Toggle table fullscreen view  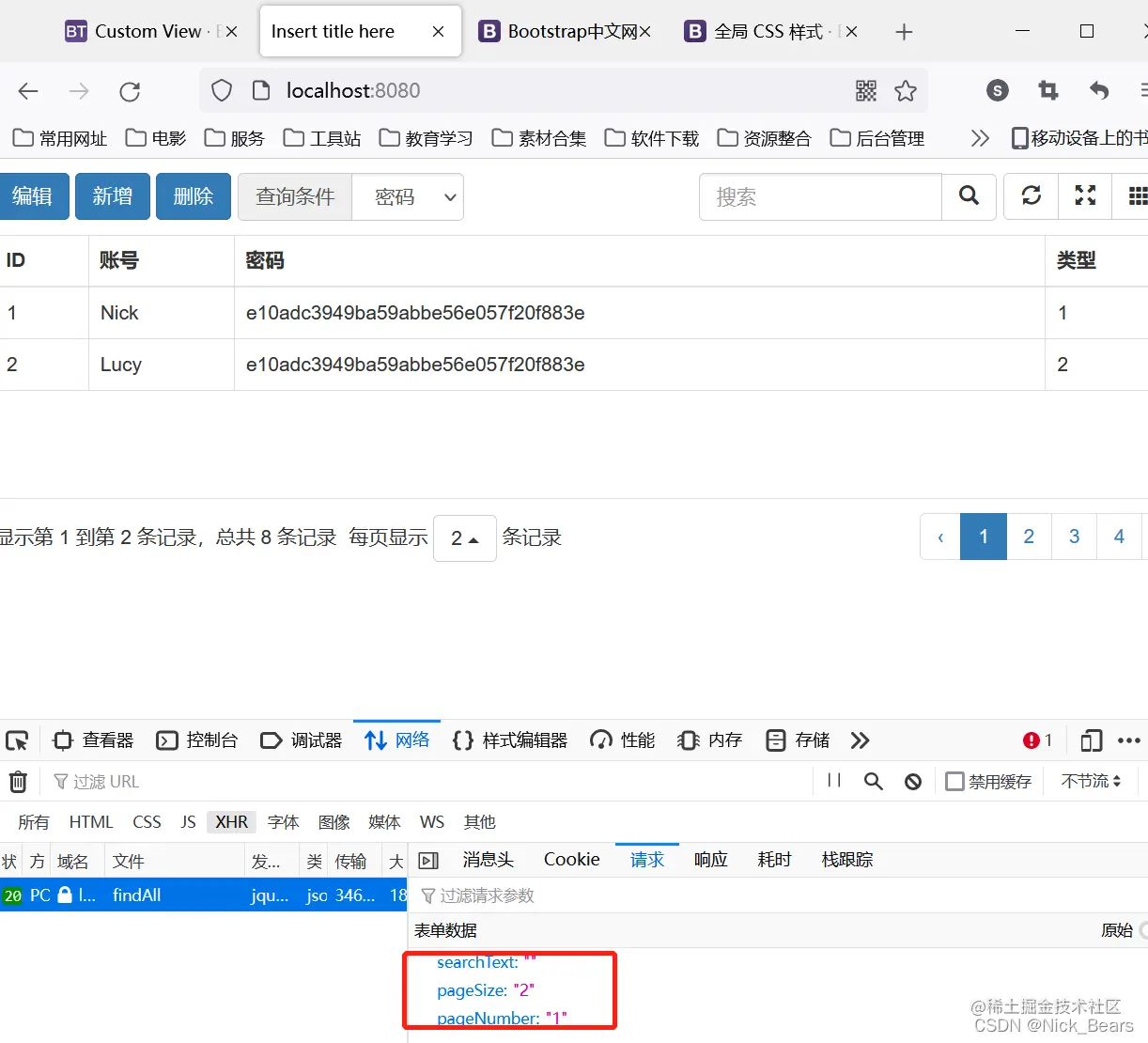1085,196
